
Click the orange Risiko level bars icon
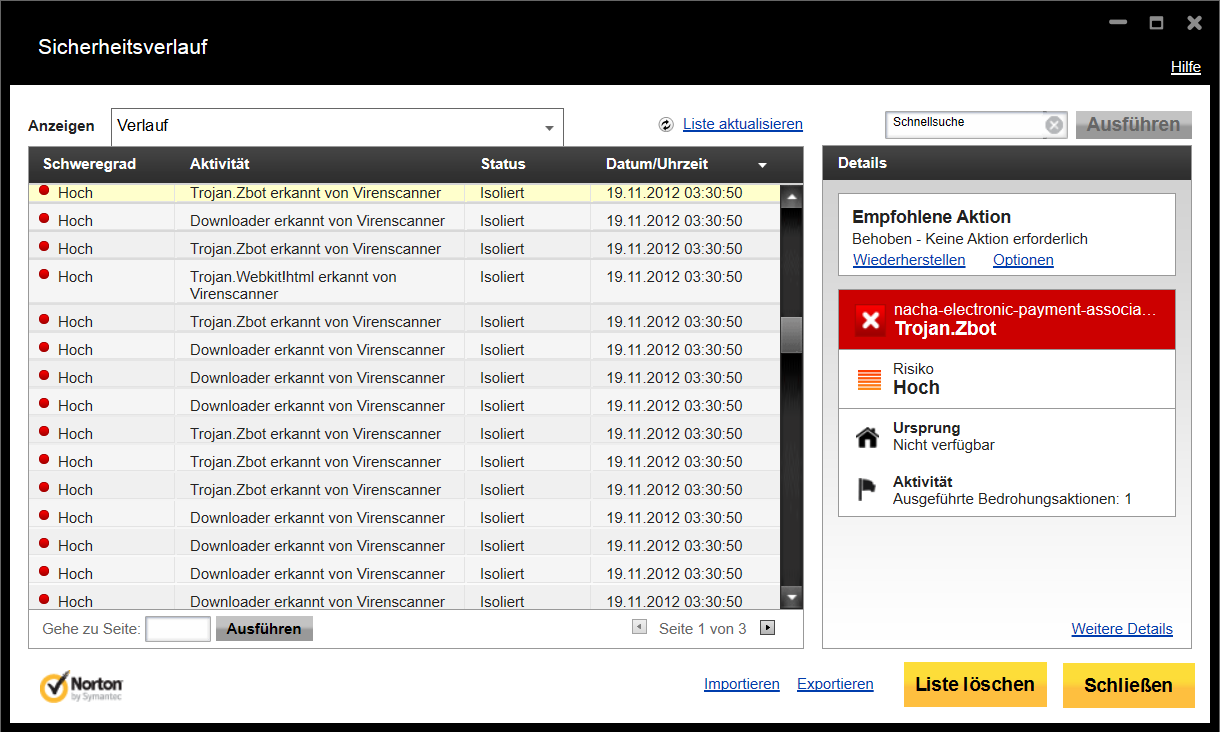869,380
